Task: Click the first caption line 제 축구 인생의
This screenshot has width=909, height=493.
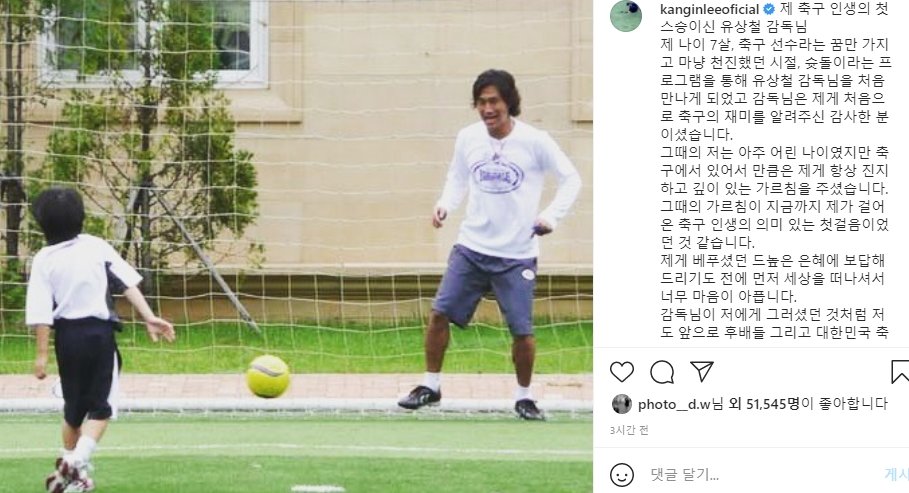Action: click(x=834, y=9)
